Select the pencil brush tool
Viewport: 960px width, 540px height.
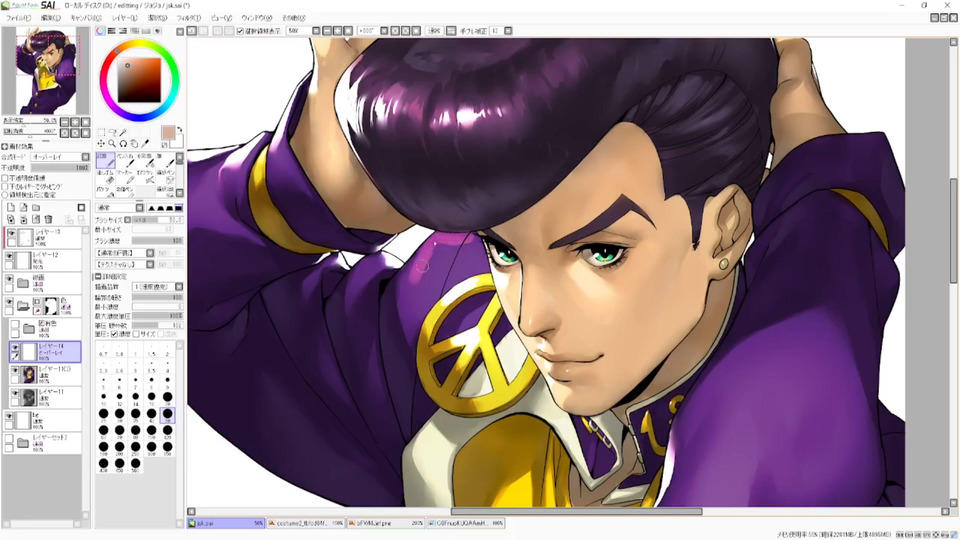pos(105,161)
